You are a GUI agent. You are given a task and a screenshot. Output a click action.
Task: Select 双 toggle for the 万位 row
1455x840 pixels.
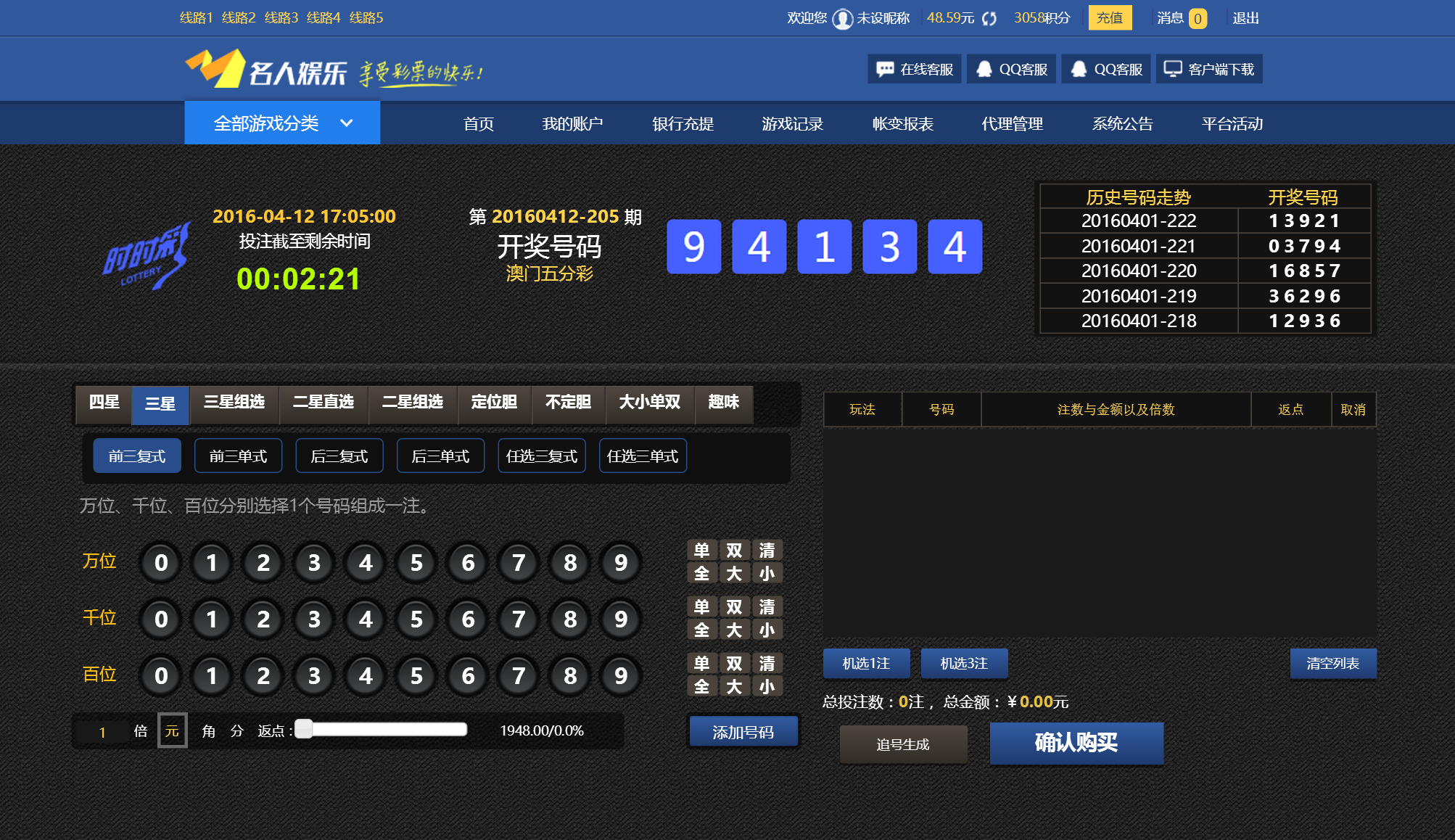[x=734, y=551]
